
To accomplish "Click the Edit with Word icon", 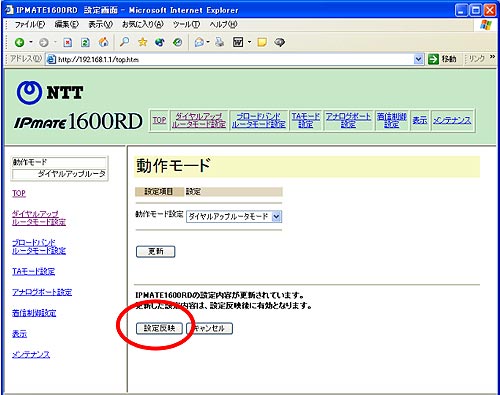I will [x=238, y=42].
